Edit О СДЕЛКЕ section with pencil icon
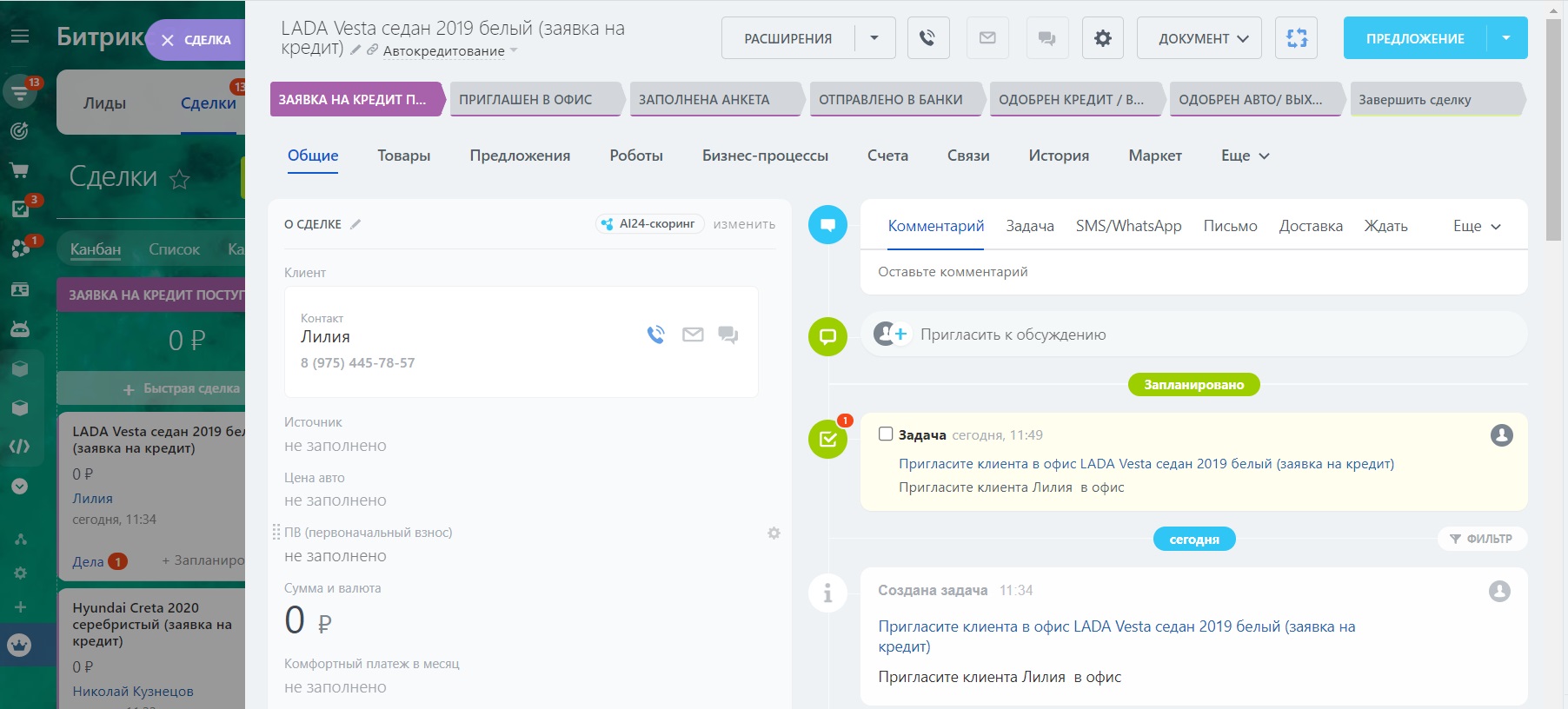The height and width of the screenshot is (709, 1568). pyautogui.click(x=355, y=224)
